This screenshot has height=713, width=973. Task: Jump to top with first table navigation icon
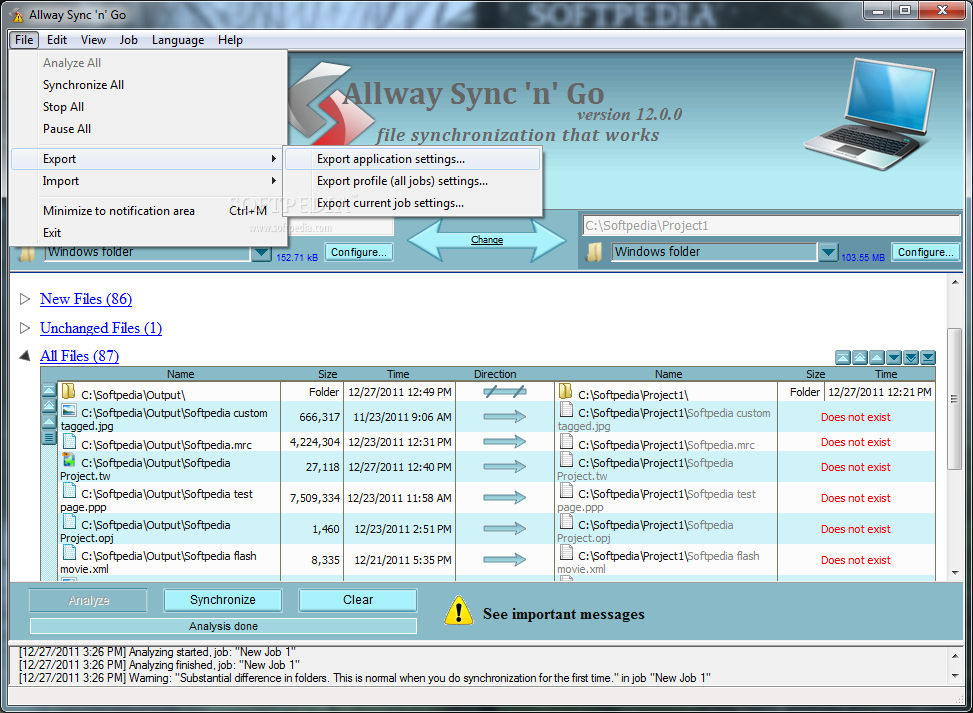pyautogui.click(x=843, y=357)
